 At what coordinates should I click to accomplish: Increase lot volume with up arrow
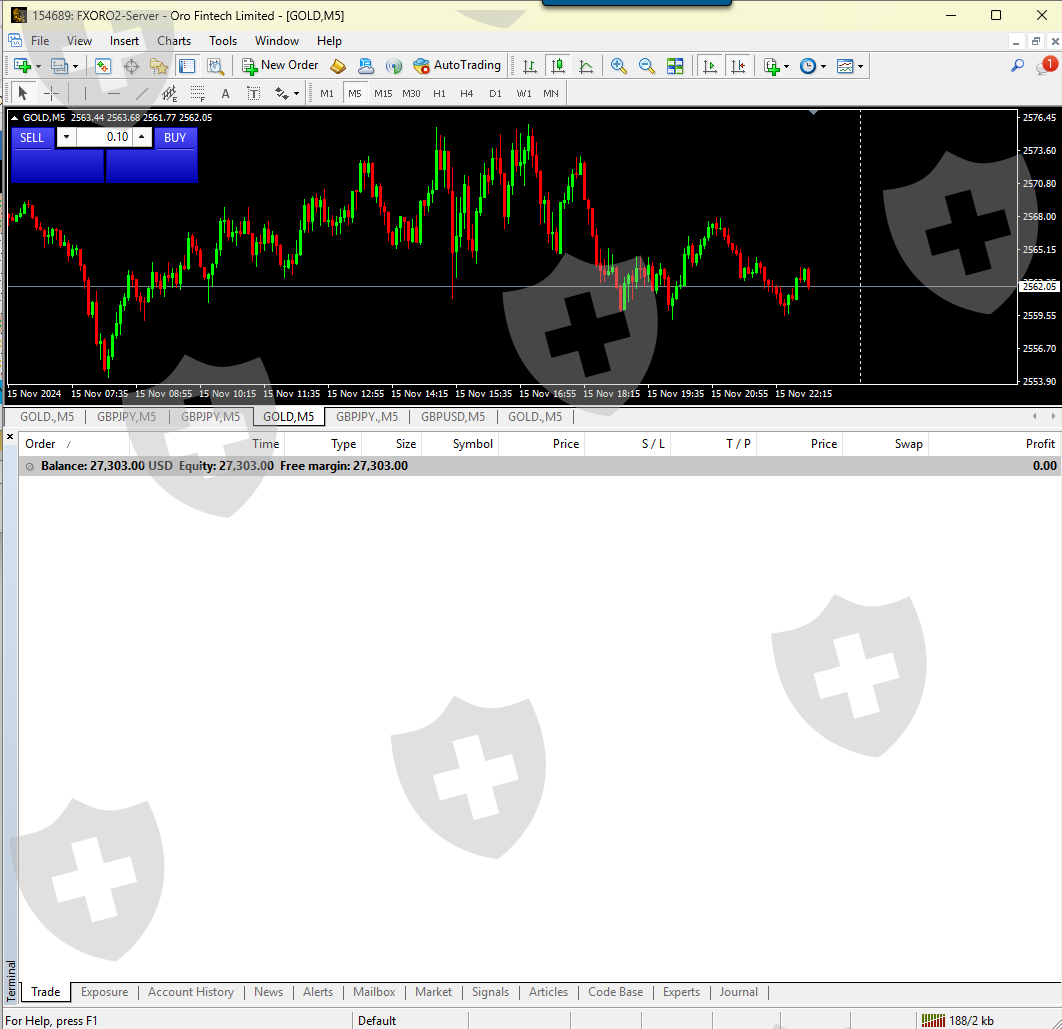pyautogui.click(x=142, y=137)
